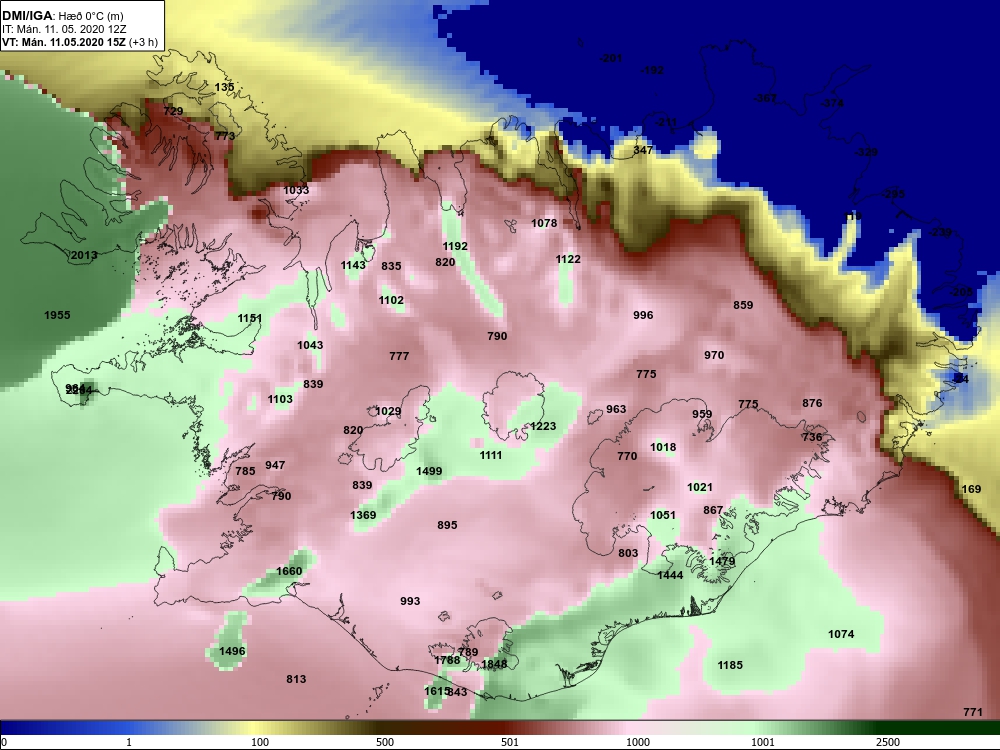The height and width of the screenshot is (750, 1000).
Task: Click the 1223 value inside the glacier outline
Action: tap(543, 426)
